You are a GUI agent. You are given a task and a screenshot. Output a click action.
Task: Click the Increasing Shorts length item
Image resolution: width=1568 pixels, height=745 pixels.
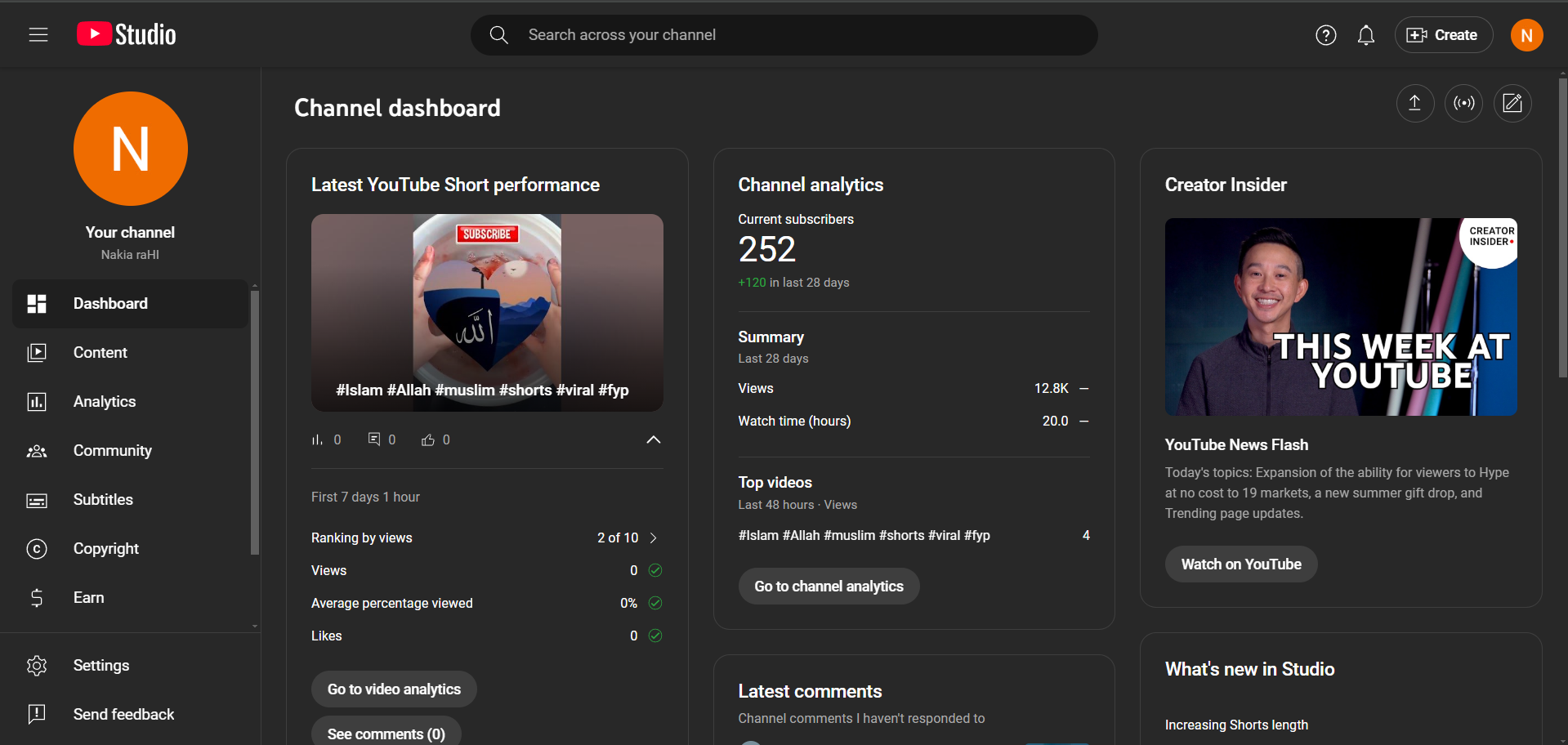coord(1236,725)
